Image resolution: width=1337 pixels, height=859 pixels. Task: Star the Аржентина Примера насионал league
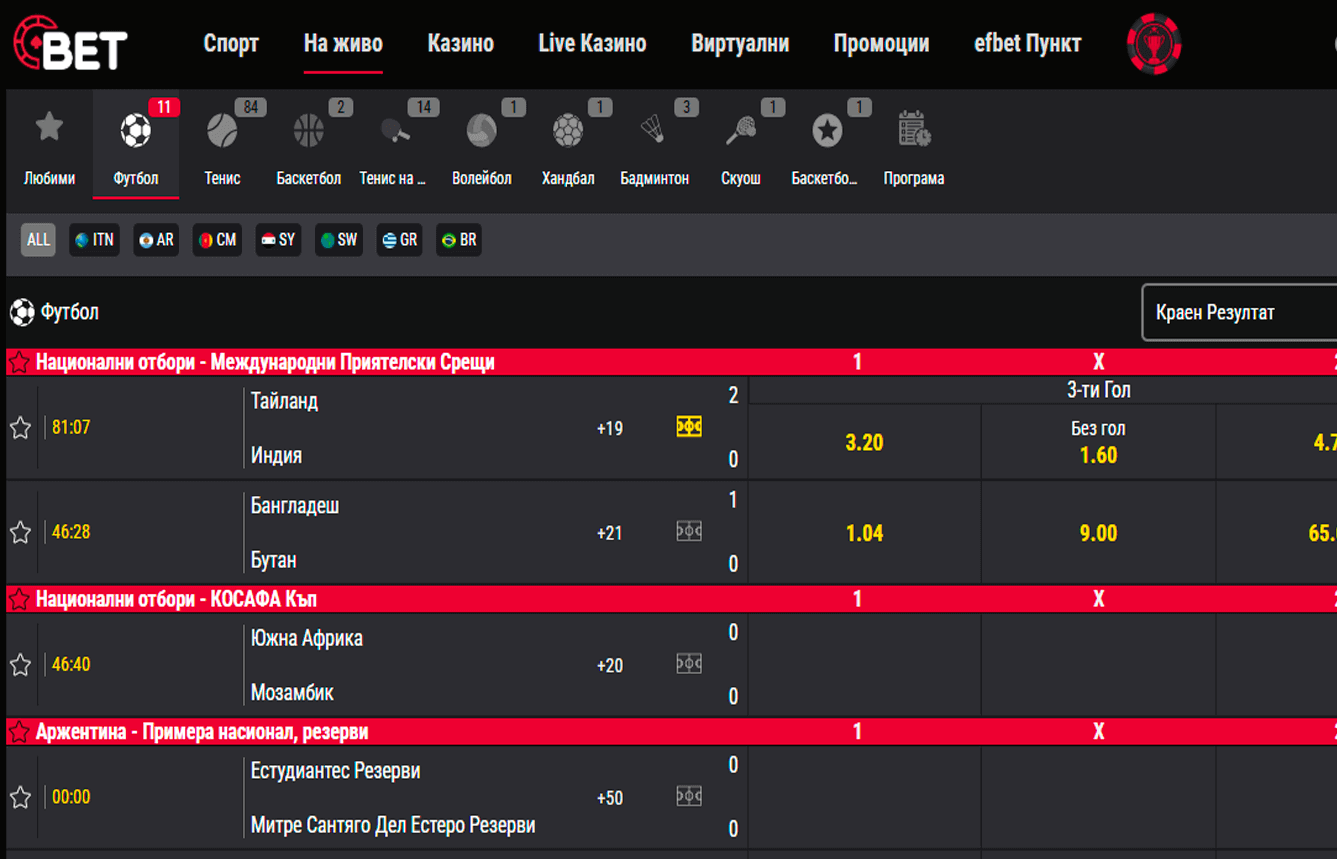18,732
